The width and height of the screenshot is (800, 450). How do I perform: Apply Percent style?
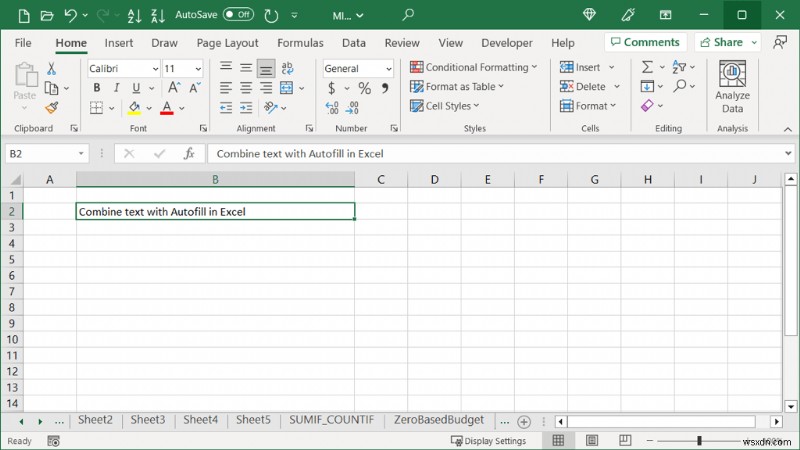[364, 88]
